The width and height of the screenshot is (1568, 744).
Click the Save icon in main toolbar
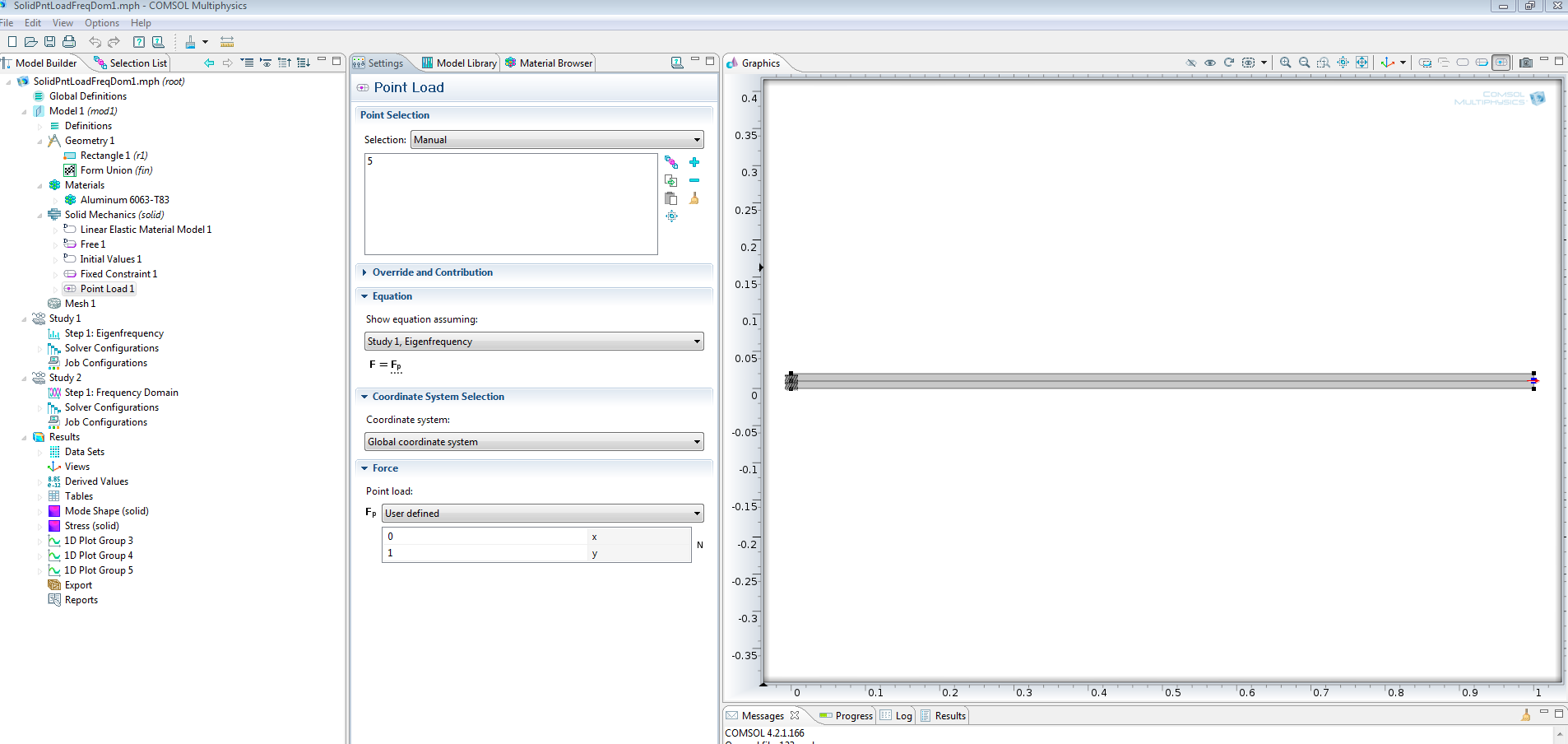click(49, 42)
